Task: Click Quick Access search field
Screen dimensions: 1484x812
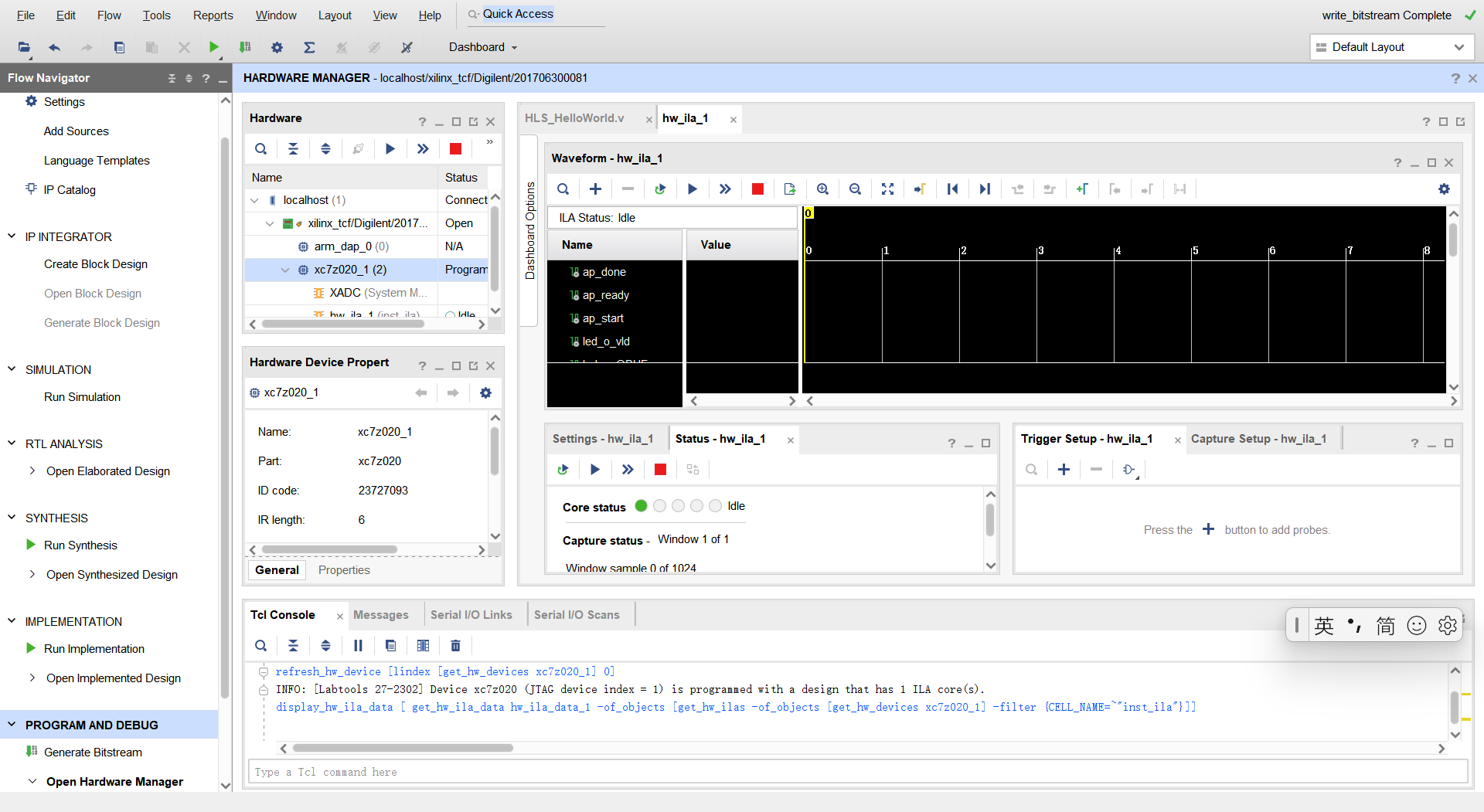Action: [x=535, y=15]
